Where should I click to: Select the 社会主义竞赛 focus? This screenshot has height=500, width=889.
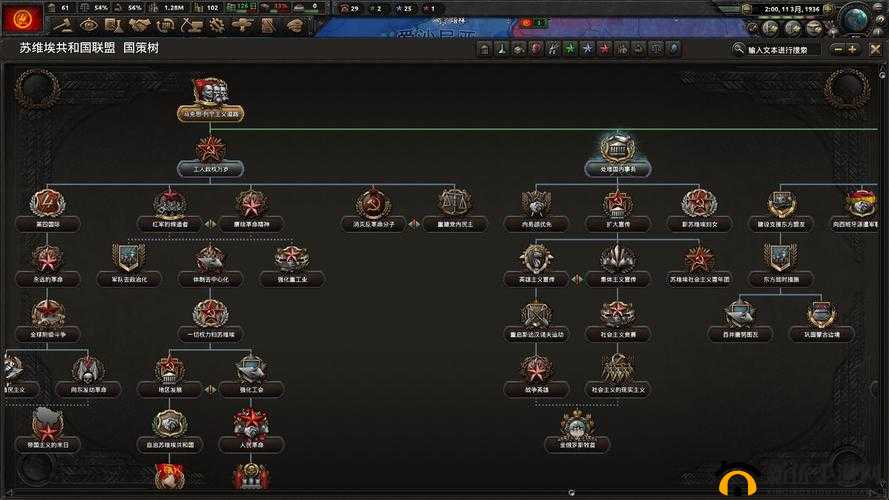617,320
